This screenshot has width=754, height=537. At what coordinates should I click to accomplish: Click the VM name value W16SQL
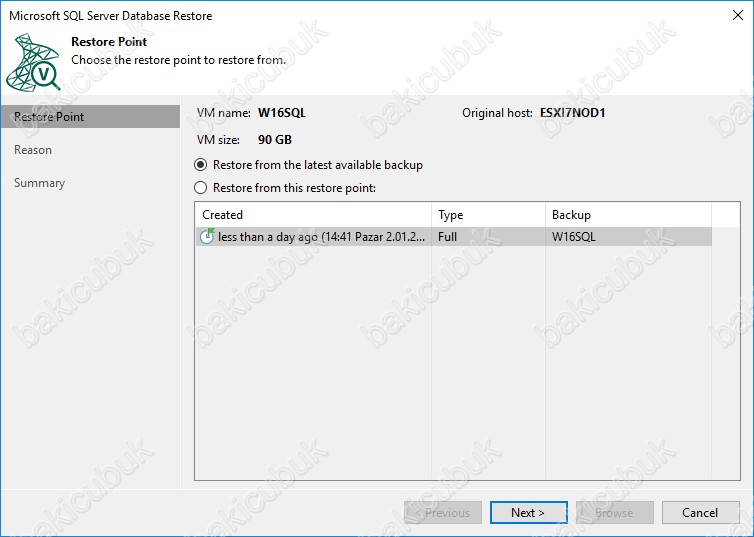(282, 113)
